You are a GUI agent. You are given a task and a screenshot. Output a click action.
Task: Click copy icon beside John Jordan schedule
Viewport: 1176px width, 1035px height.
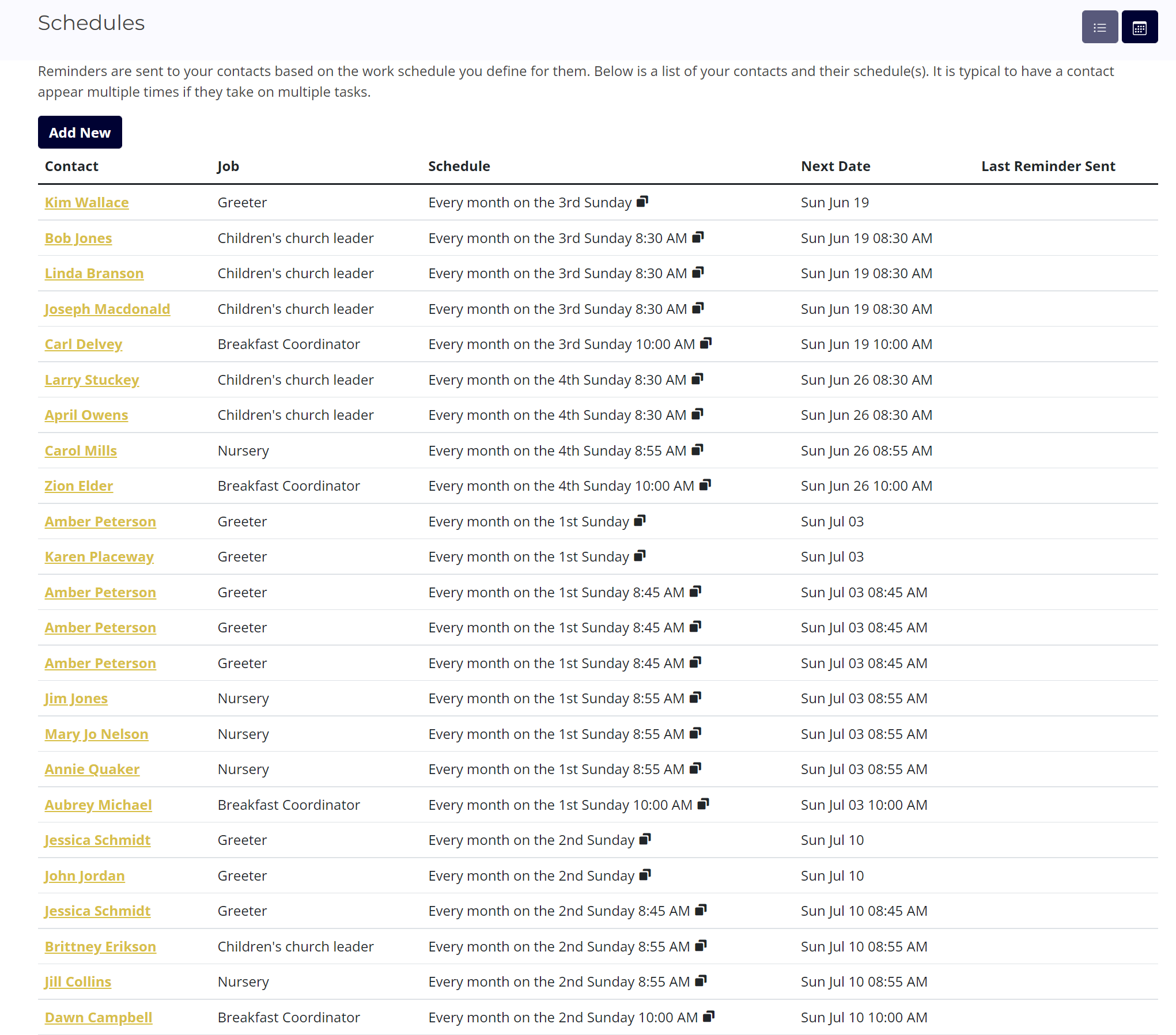click(645, 875)
